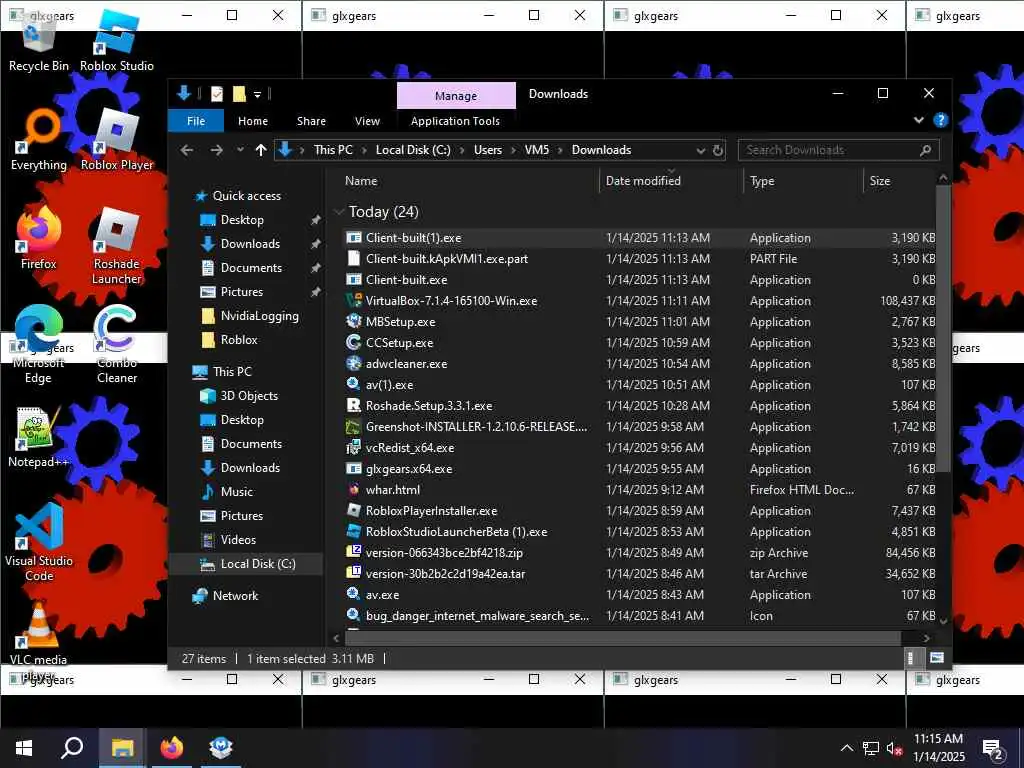
Task: Select version-066343bce2bf4218.zip file
Action: click(x=640, y=553)
